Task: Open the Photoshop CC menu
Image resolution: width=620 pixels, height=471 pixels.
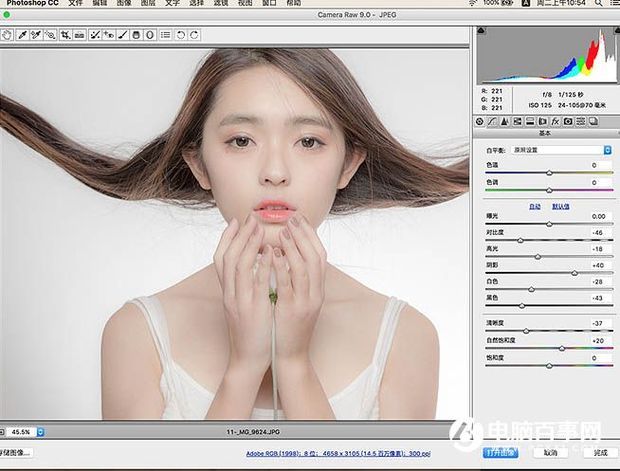Action: pyautogui.click(x=32, y=3)
